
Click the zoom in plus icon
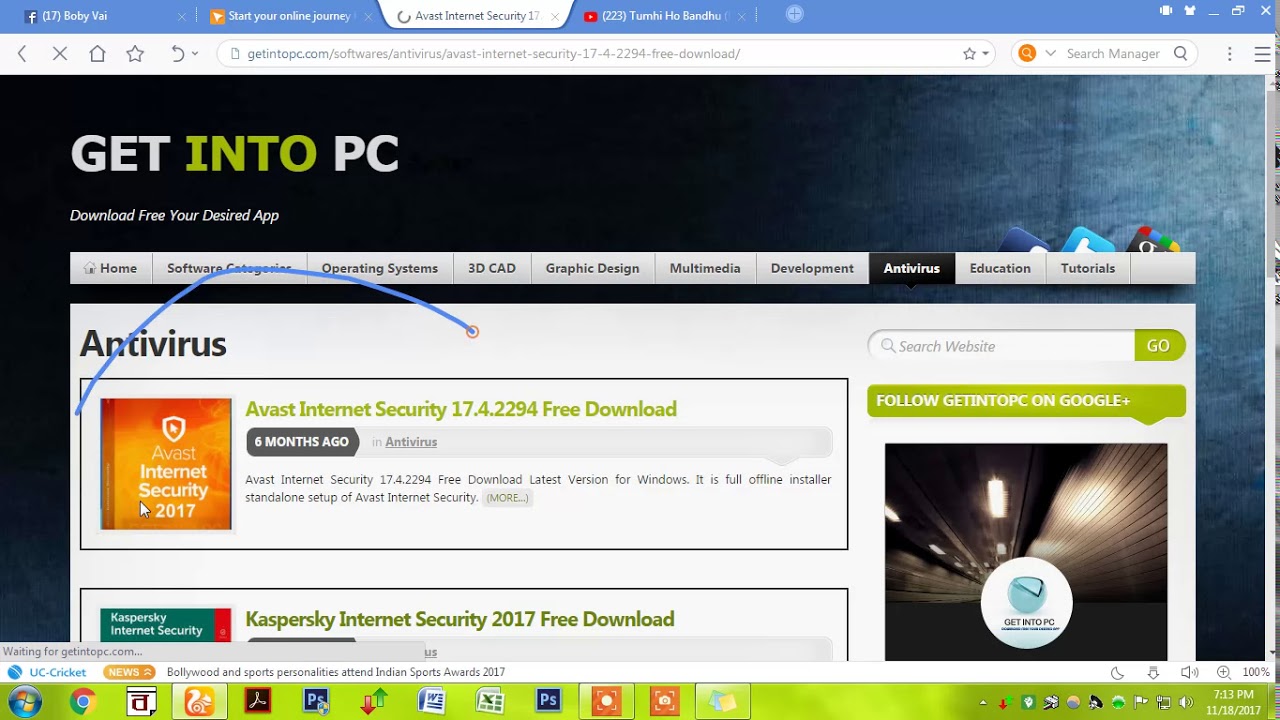coord(1223,673)
